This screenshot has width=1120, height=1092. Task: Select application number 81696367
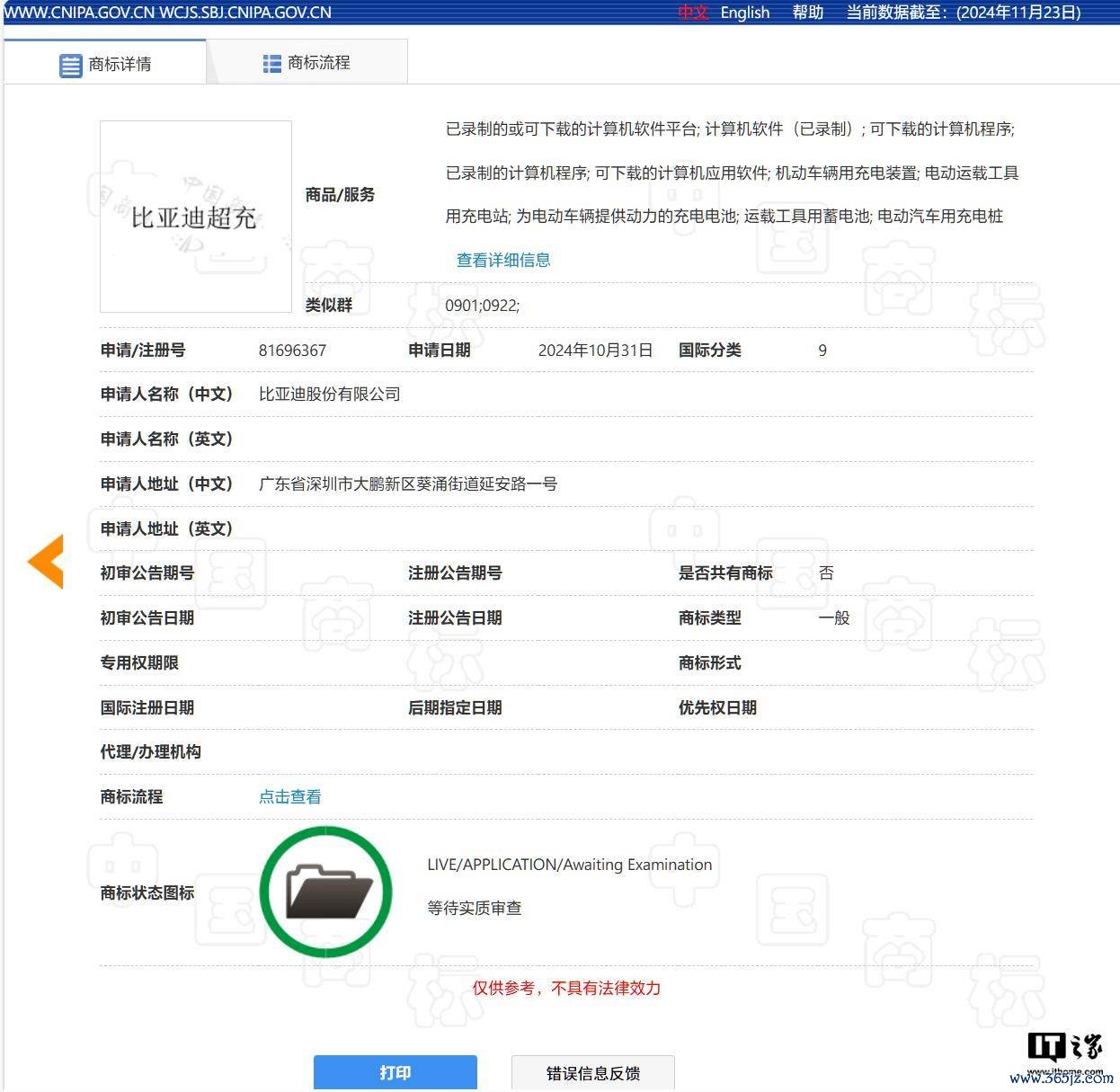pyautogui.click(x=292, y=351)
